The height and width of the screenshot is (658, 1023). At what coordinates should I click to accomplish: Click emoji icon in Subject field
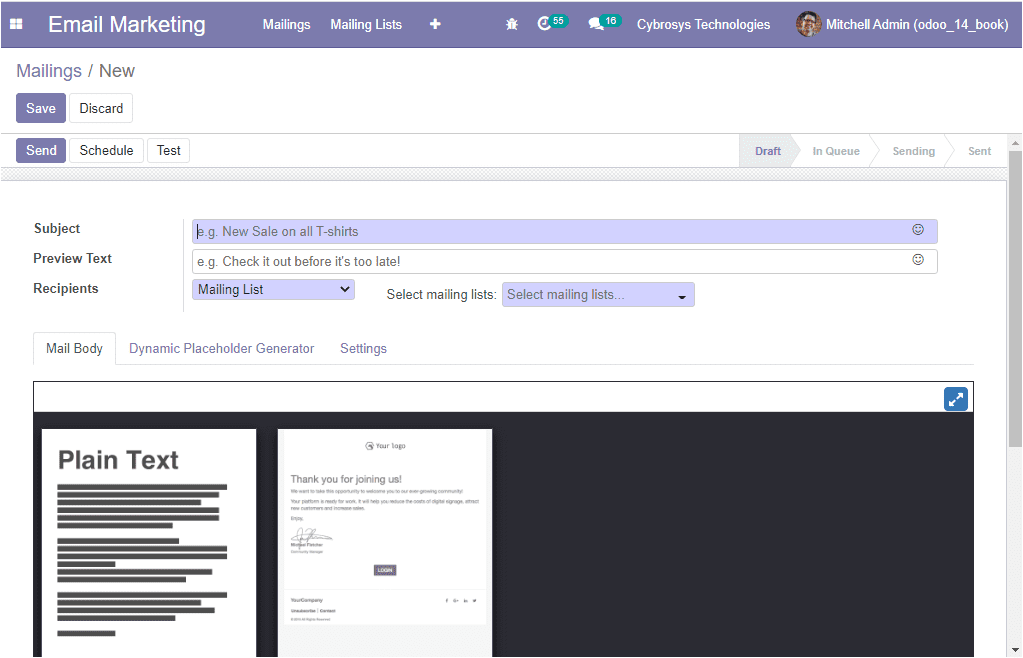coord(918,230)
